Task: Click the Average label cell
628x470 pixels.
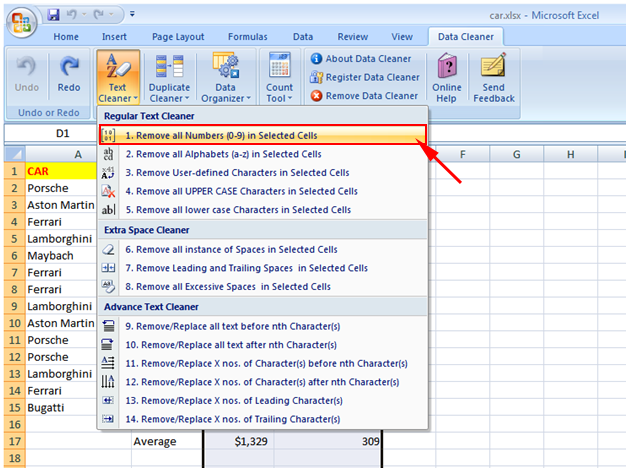Action: click(167, 441)
